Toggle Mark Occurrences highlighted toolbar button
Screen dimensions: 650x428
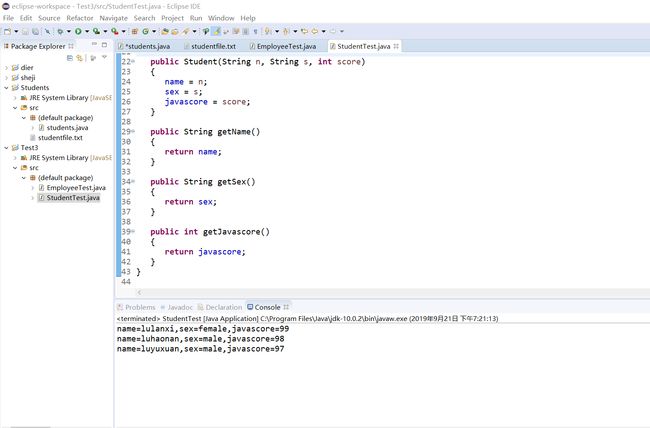216,32
